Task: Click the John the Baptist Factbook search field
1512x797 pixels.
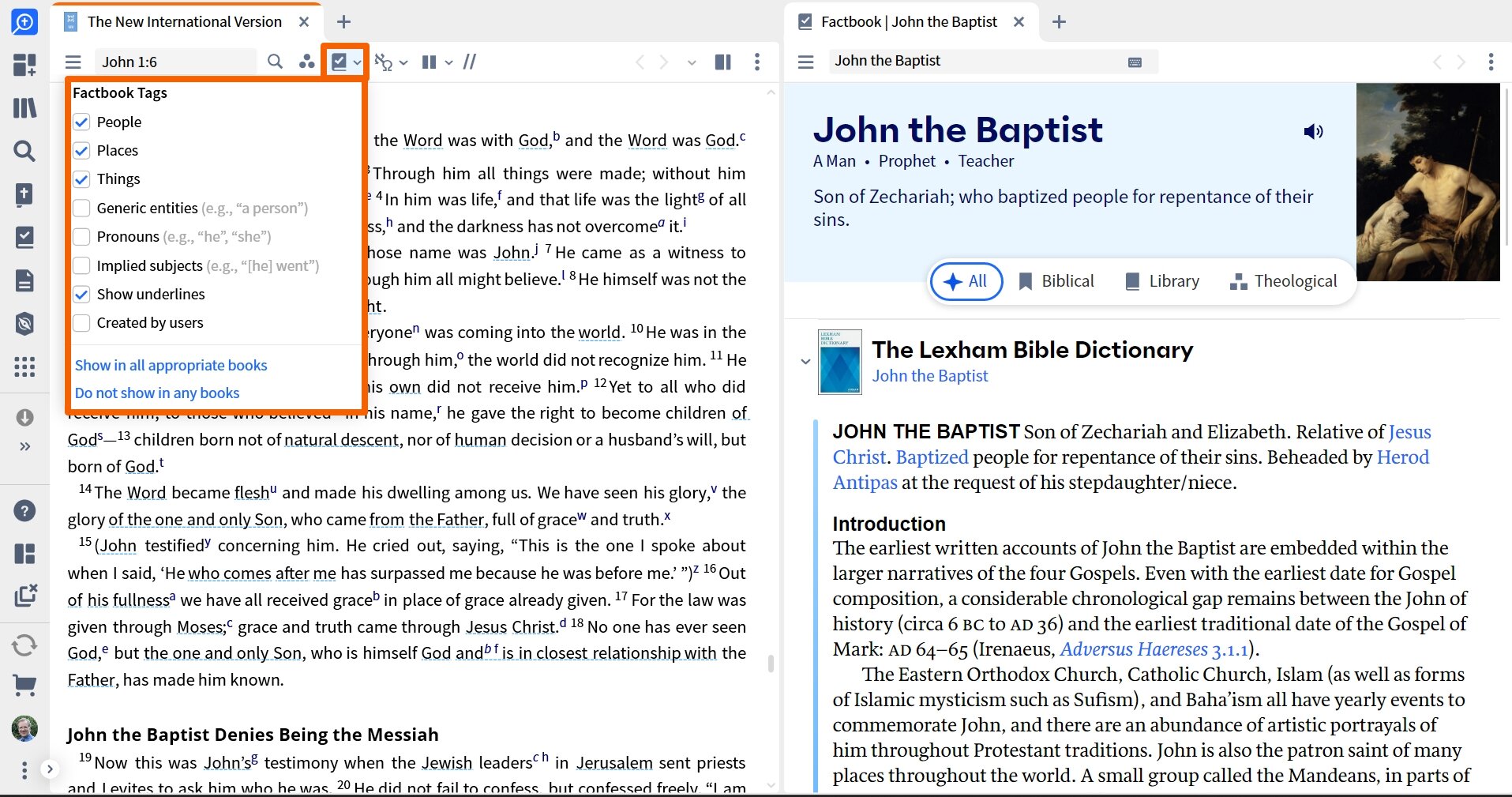Action: click(993, 61)
